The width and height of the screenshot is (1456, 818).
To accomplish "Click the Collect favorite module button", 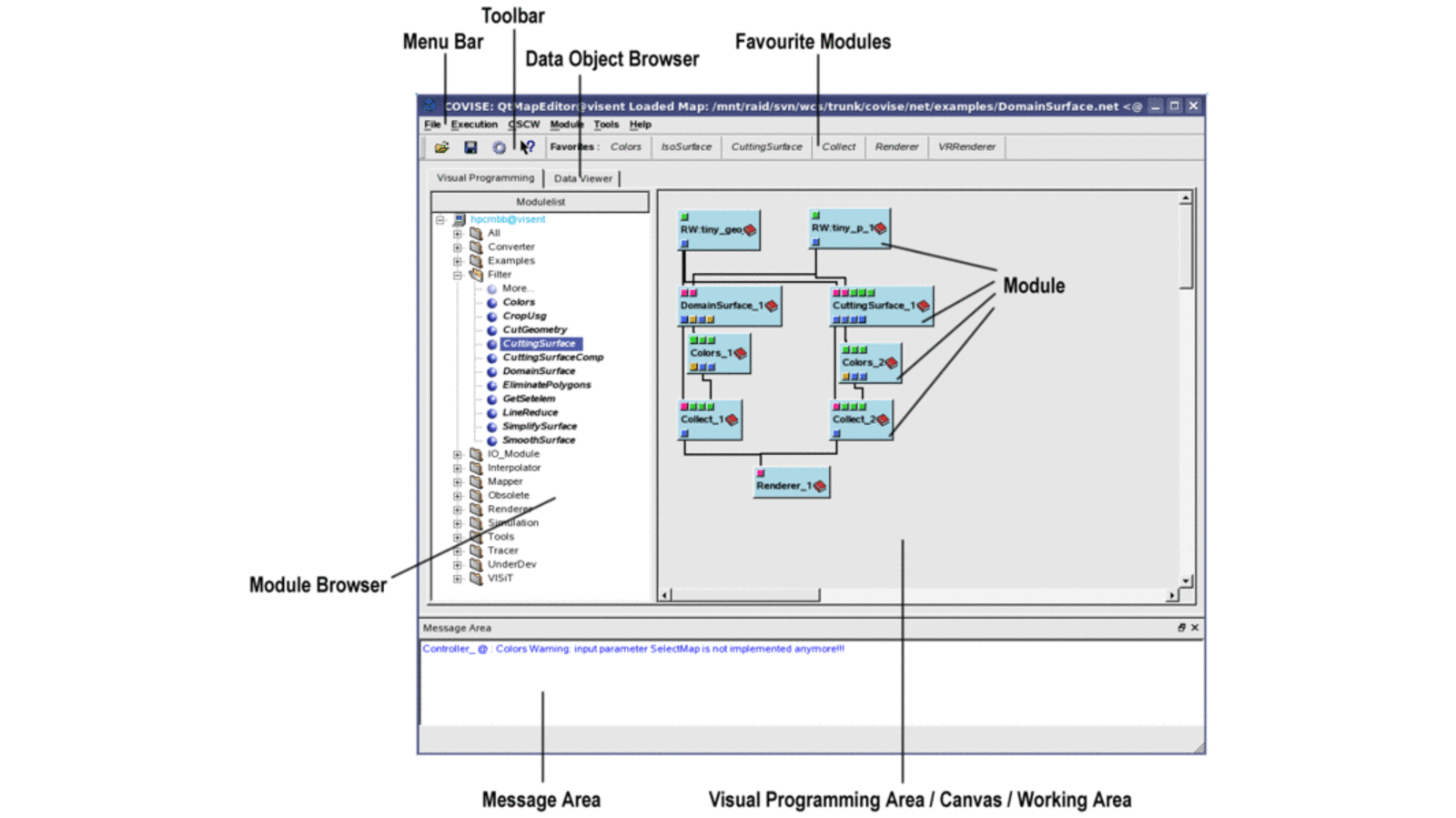I will pyautogui.click(x=839, y=146).
